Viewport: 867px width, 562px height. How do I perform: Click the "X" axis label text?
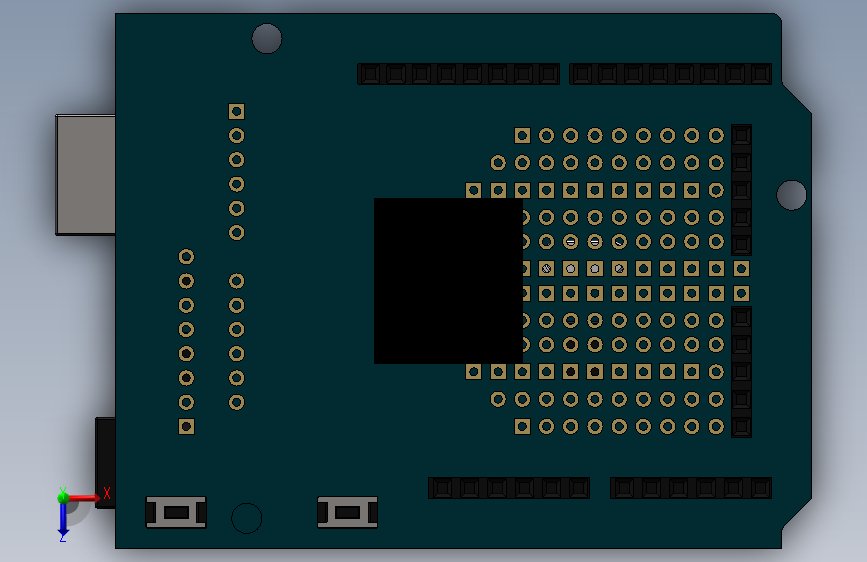107,493
